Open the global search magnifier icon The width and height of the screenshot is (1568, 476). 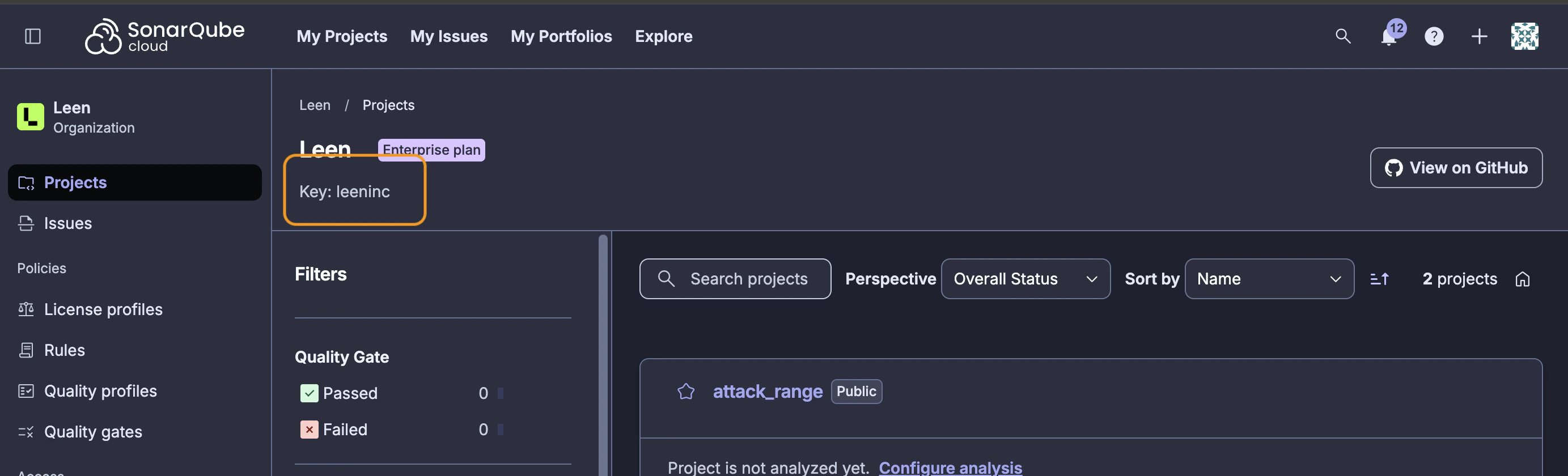coord(1343,36)
